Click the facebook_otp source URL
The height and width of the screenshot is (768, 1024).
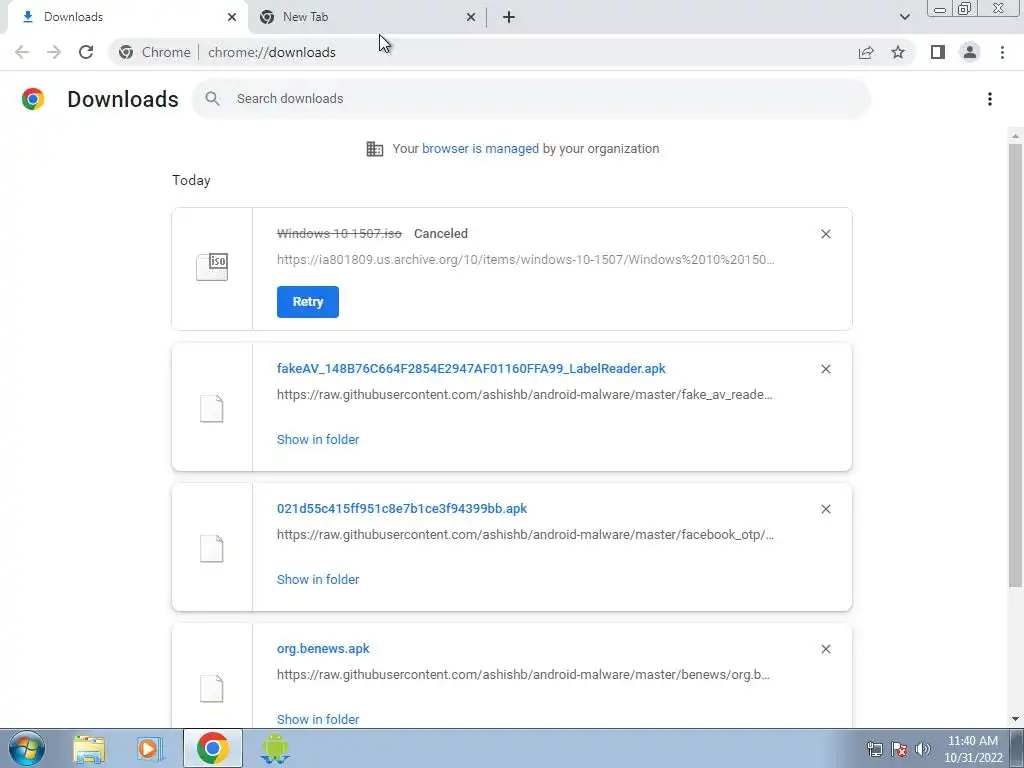tap(526, 534)
